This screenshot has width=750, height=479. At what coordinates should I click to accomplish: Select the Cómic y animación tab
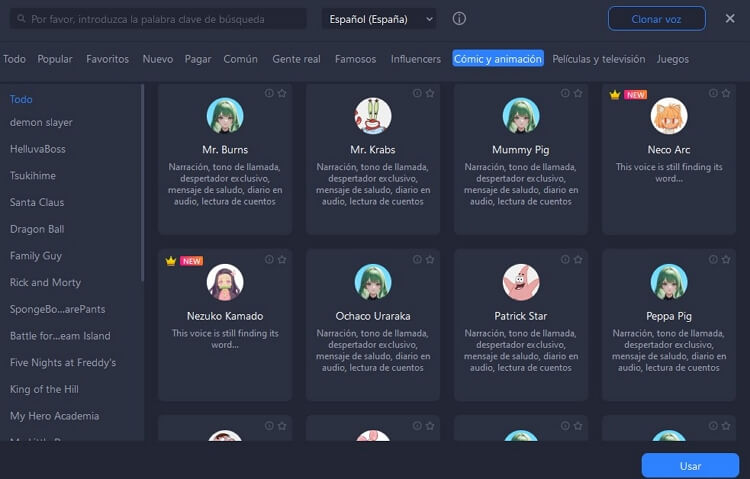[498, 58]
